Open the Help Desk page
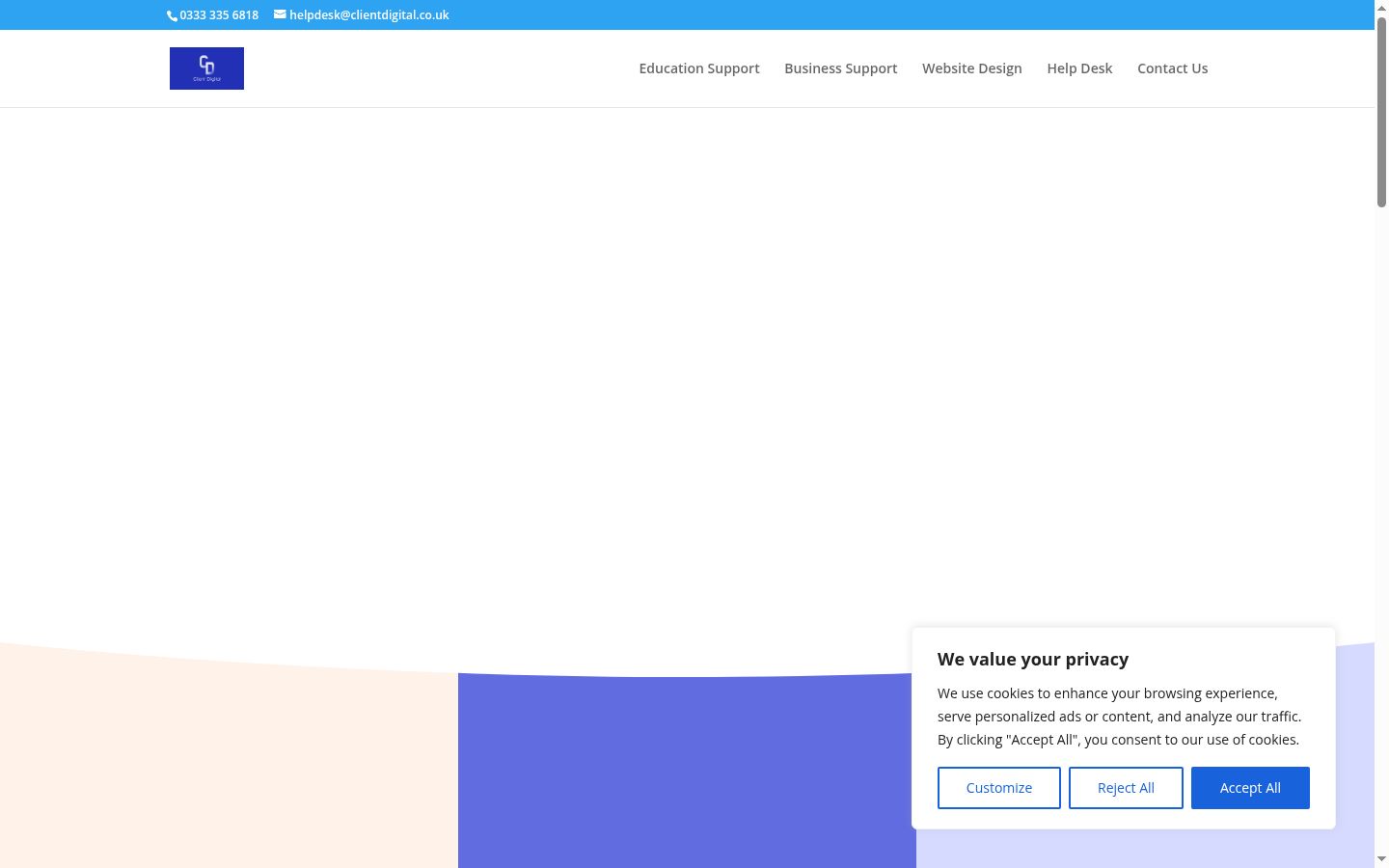 point(1079,68)
